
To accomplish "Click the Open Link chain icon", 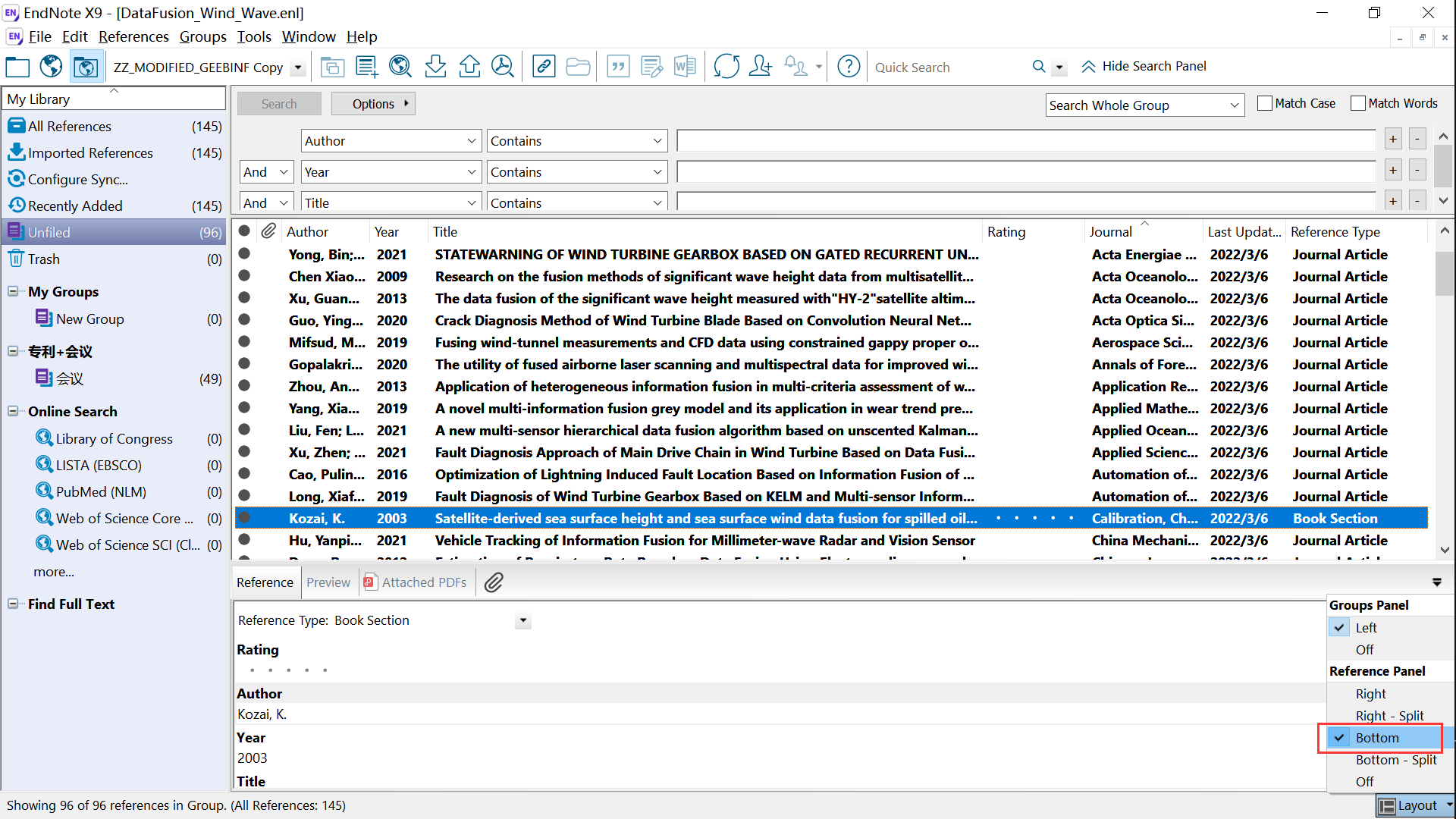I will [x=544, y=67].
